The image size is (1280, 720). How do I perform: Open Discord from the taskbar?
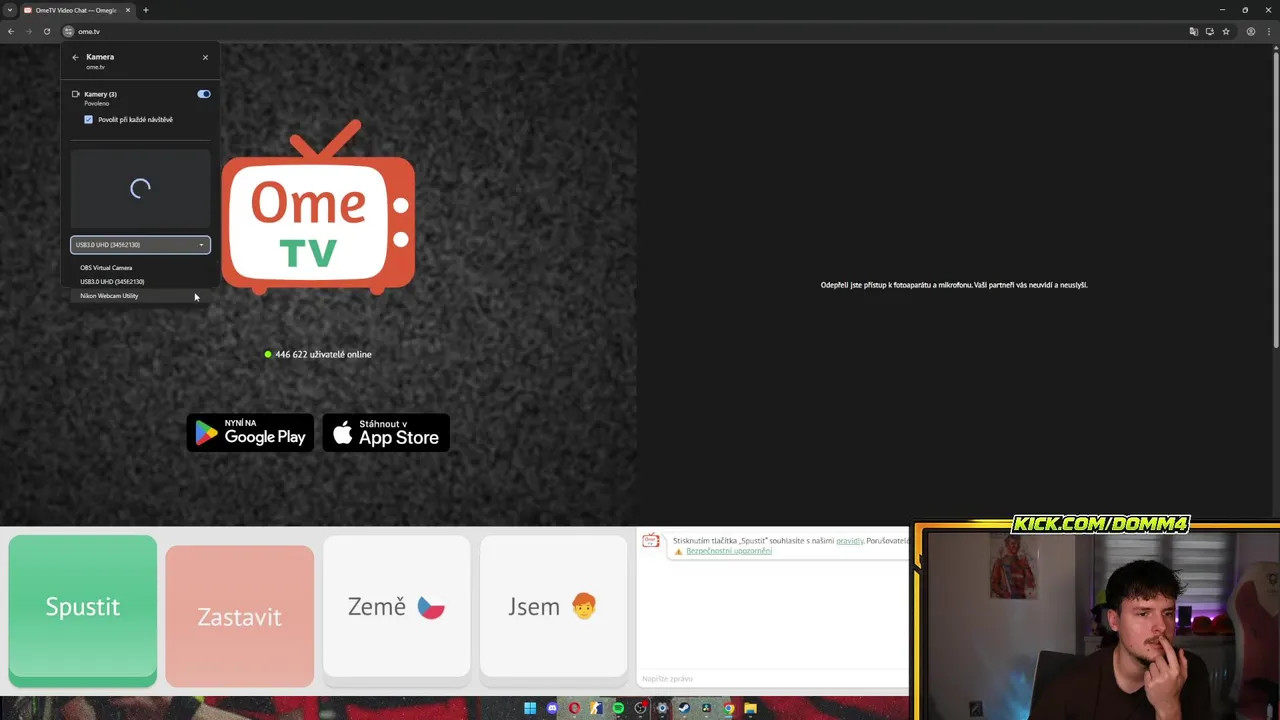coord(552,708)
